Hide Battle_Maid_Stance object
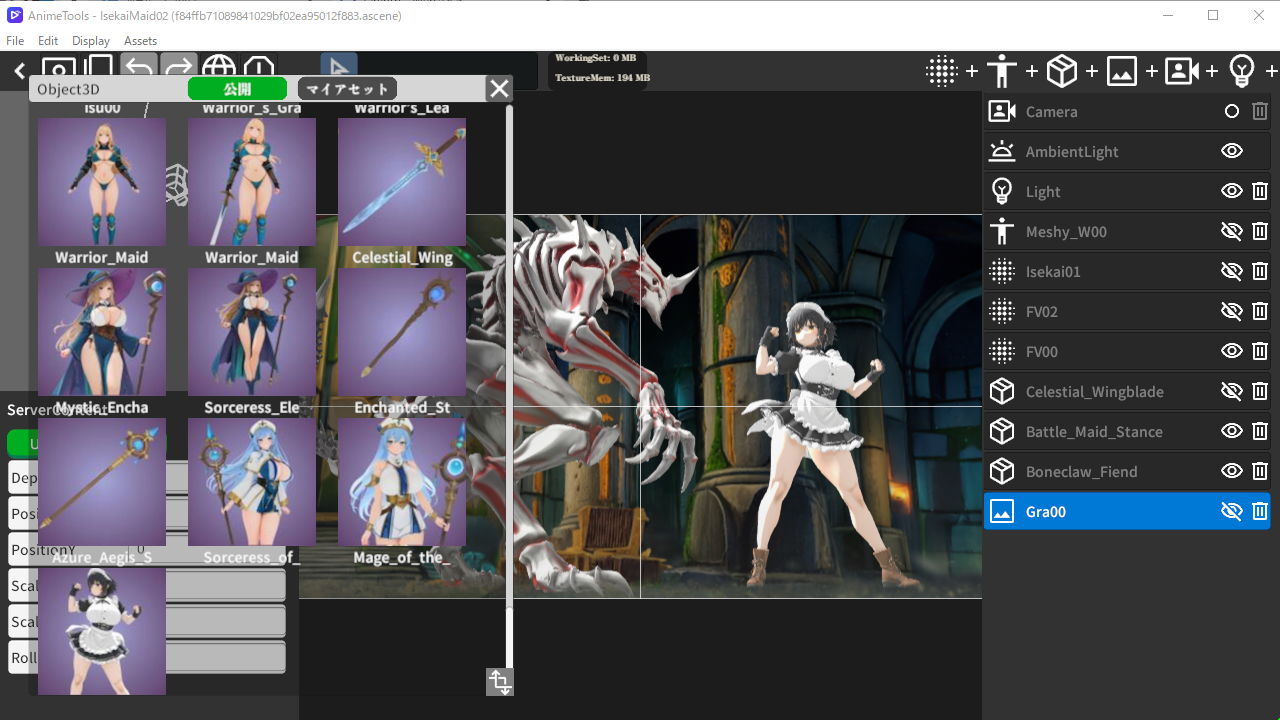Screen dimensions: 1280x720 [1232, 431]
